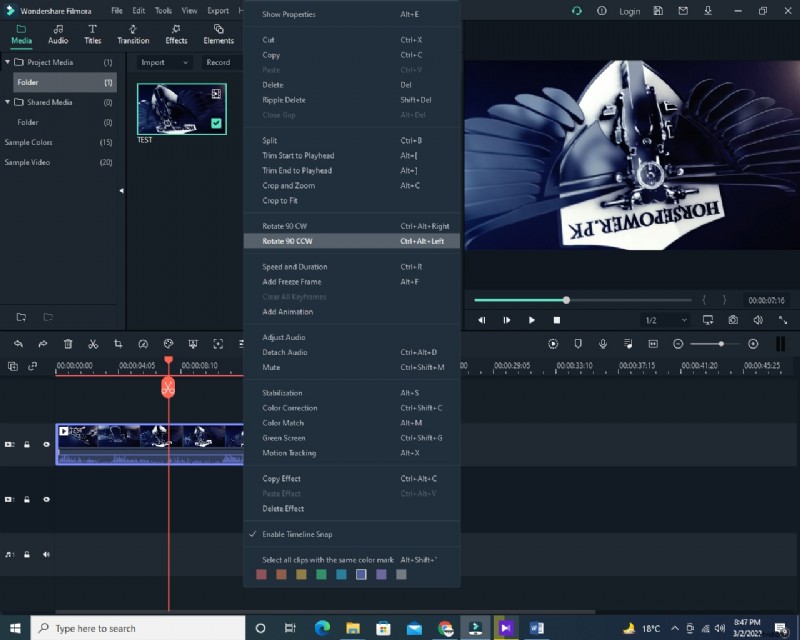Take a snapshot with the camera icon
Screen dimensions: 800x640
pyautogui.click(x=734, y=321)
